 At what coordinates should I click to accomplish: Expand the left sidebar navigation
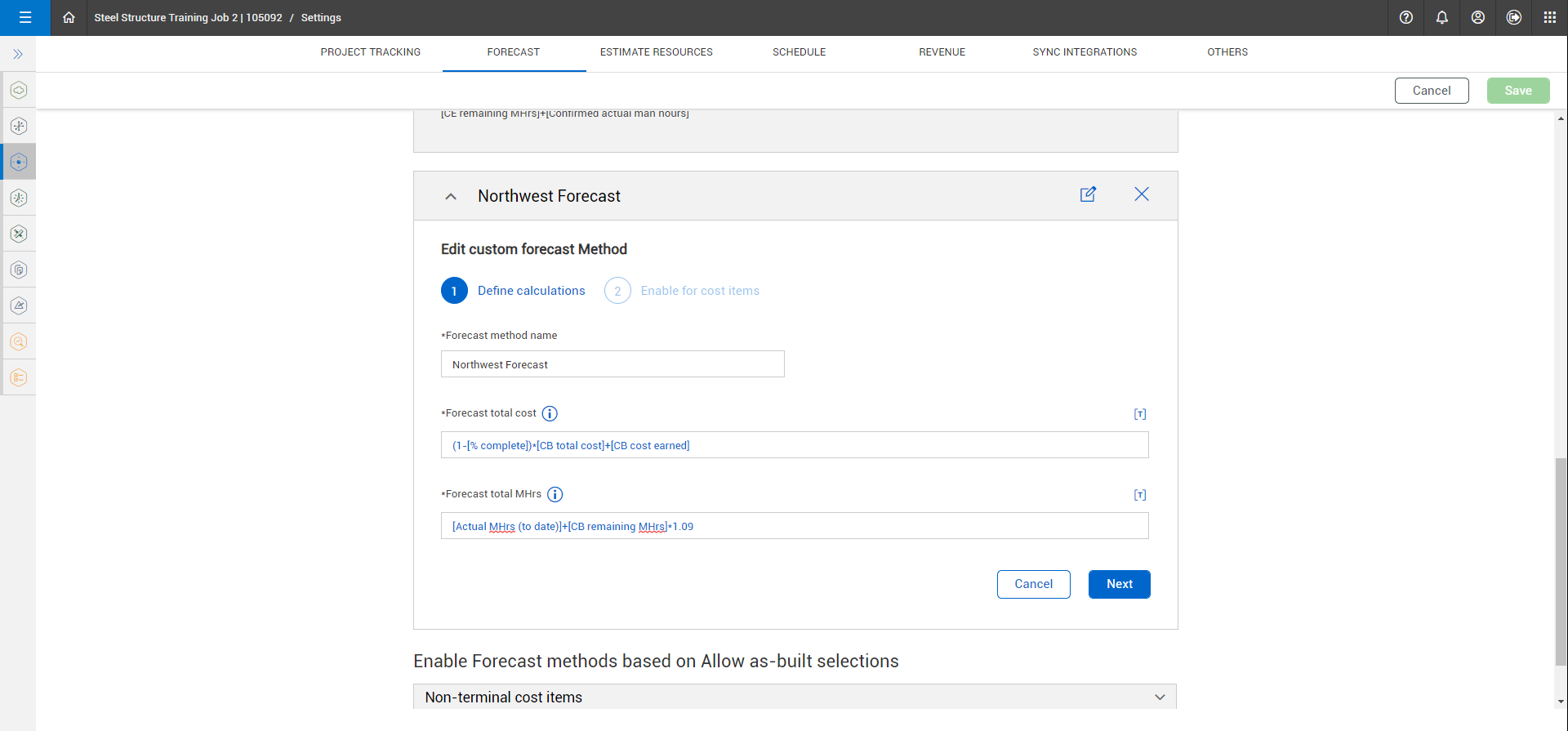18,55
